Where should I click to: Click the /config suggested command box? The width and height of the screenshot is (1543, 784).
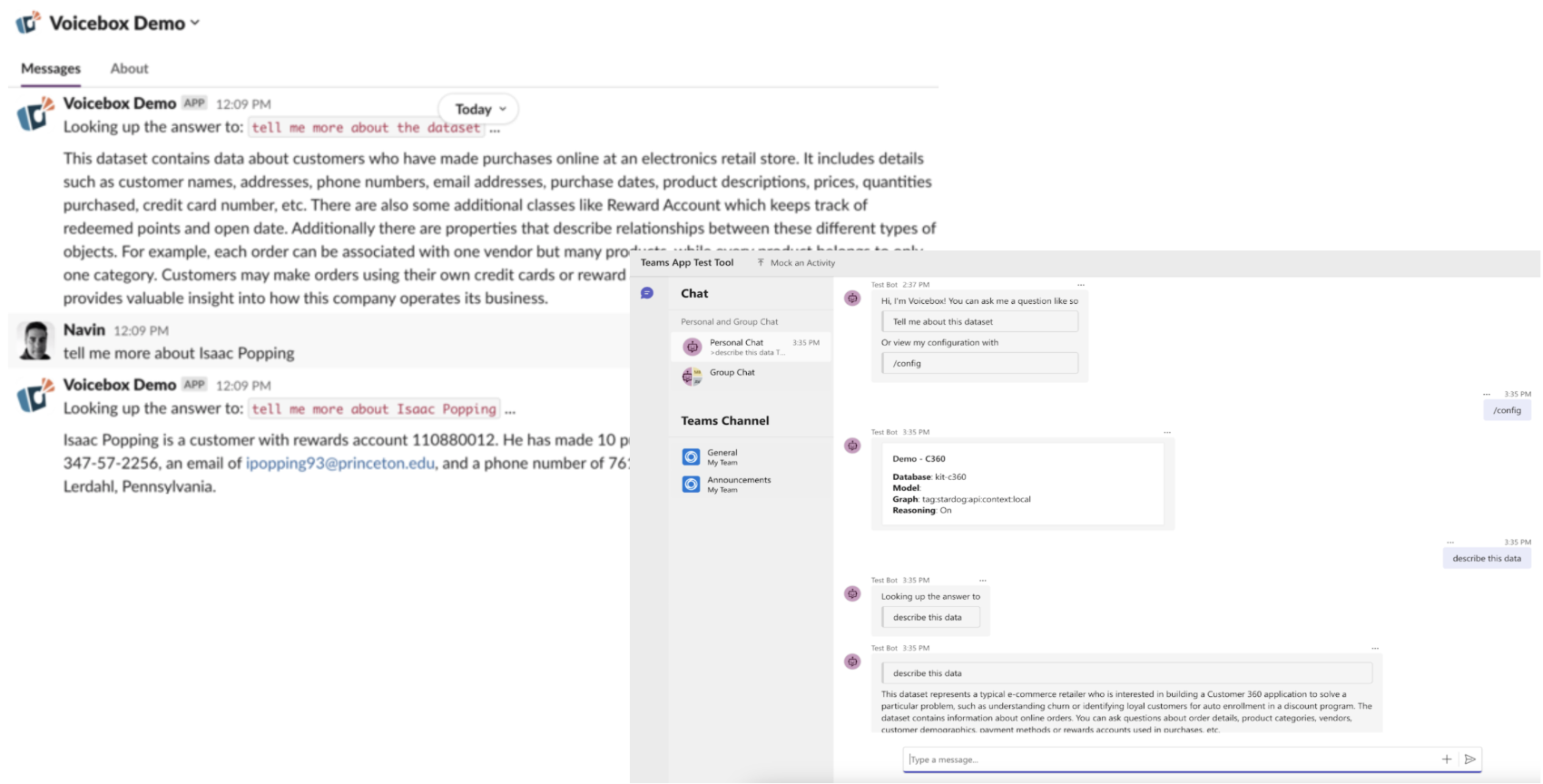[x=979, y=363]
